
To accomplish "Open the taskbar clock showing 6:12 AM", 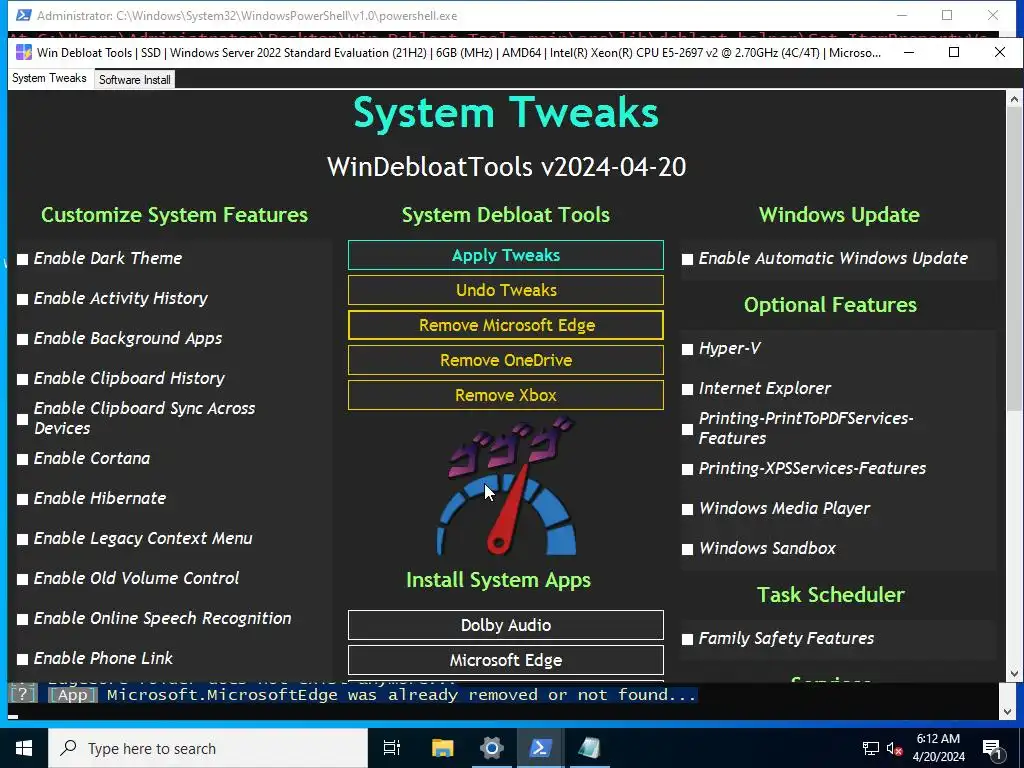I will click(938, 748).
